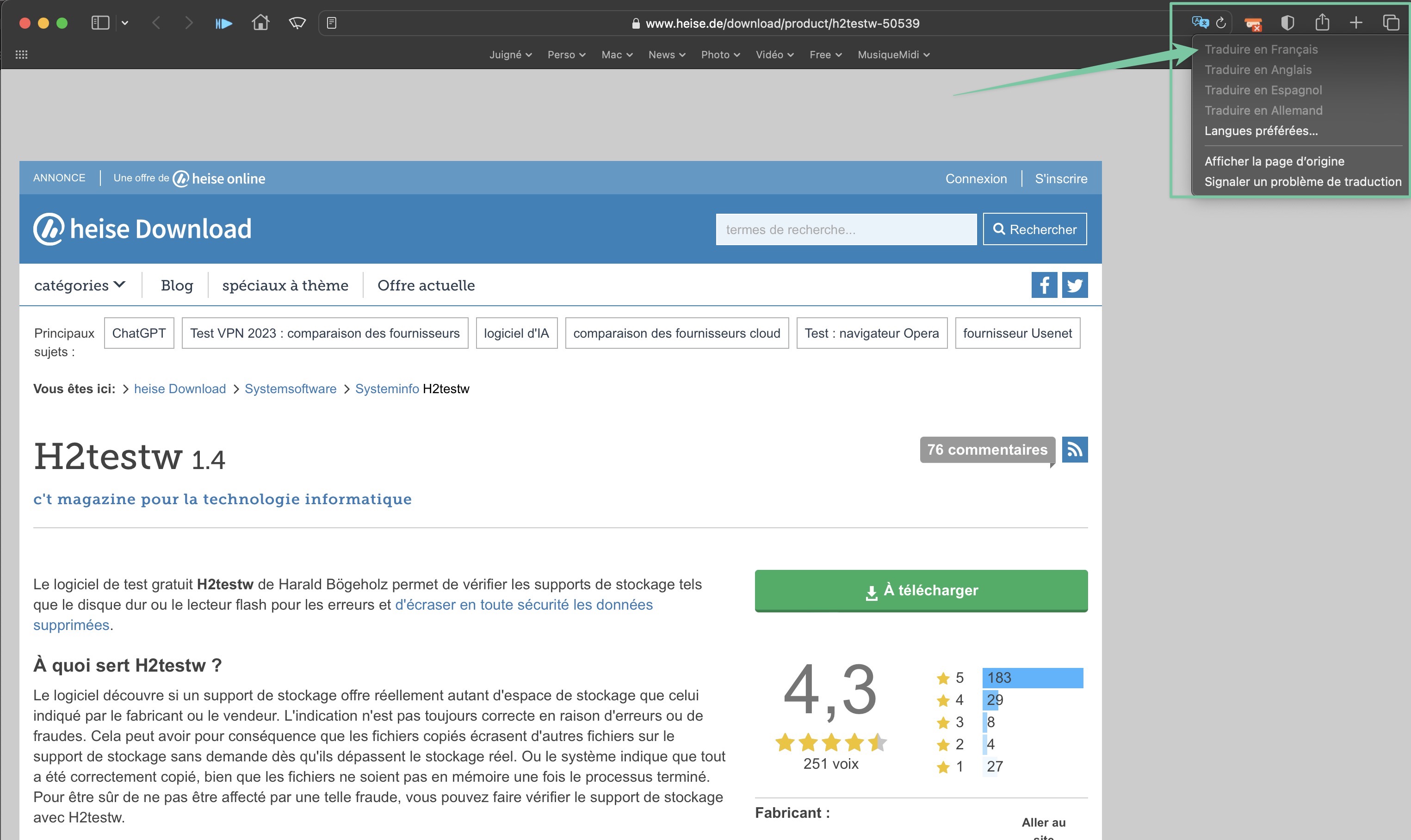Open the News bookmarks folder dropdown
Screen dimensions: 1411x840
coord(666,54)
